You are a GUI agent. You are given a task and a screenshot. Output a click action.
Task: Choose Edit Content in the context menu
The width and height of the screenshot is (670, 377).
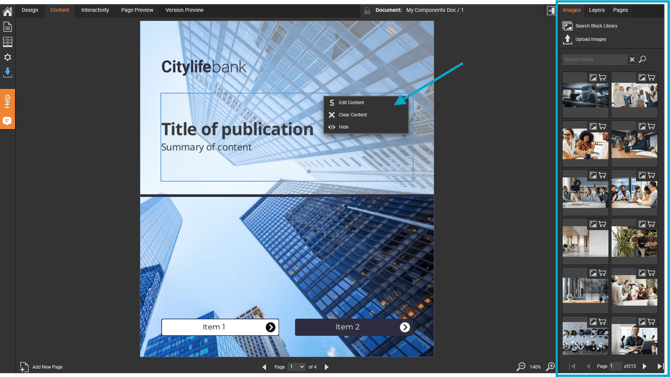point(366,103)
